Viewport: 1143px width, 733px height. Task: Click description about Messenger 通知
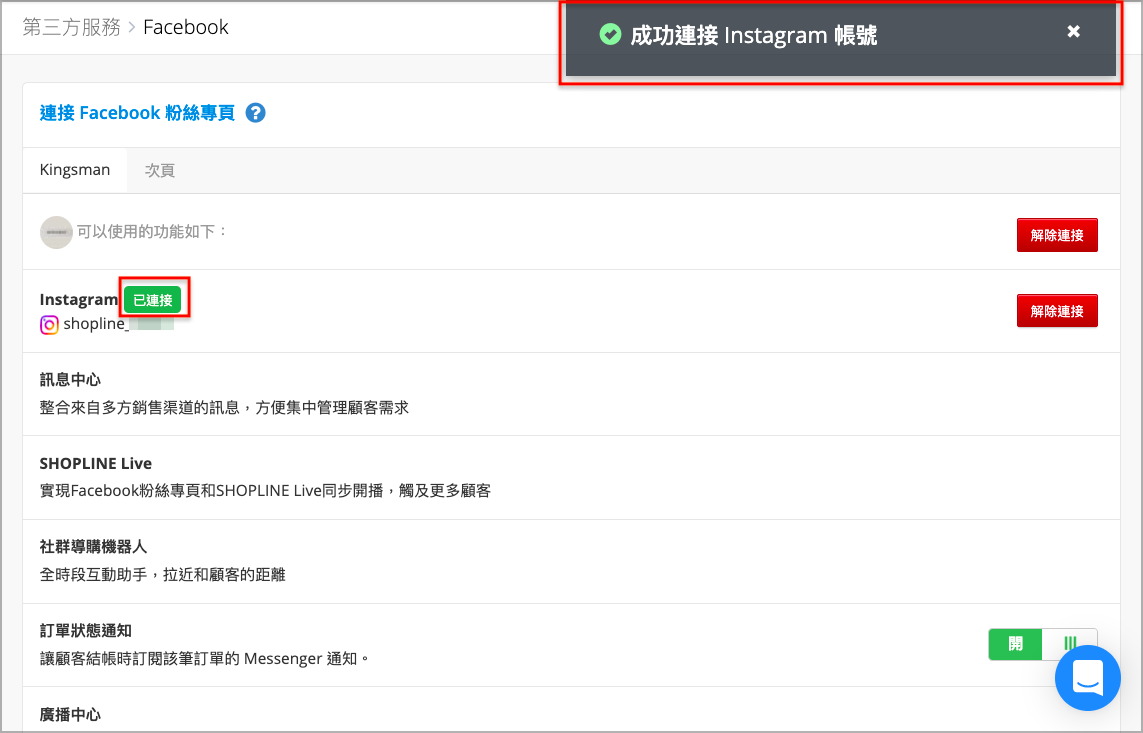point(205,659)
